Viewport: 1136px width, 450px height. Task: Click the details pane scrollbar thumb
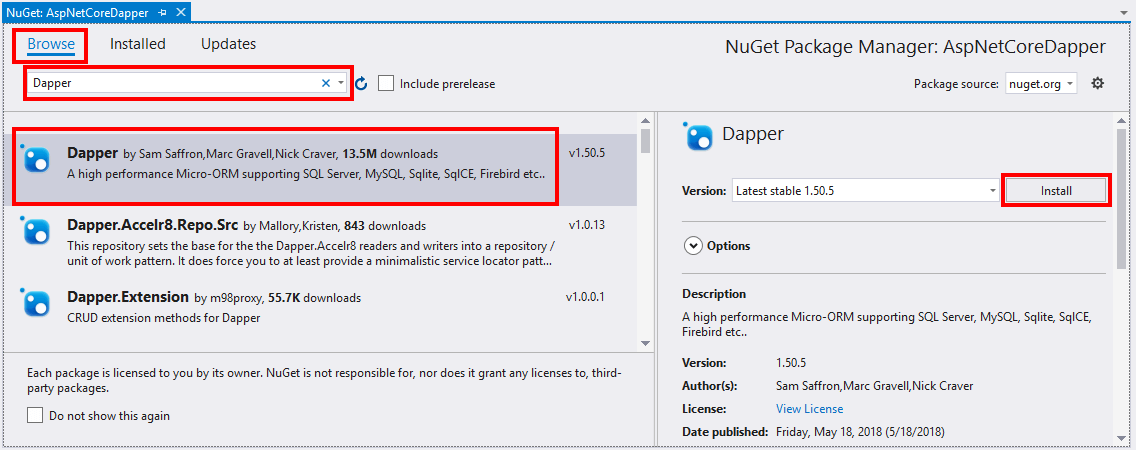point(1122,199)
